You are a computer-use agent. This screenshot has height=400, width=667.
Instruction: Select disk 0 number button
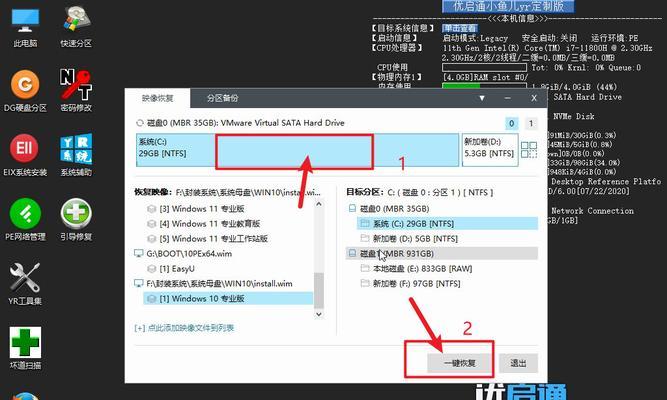tap(511, 123)
